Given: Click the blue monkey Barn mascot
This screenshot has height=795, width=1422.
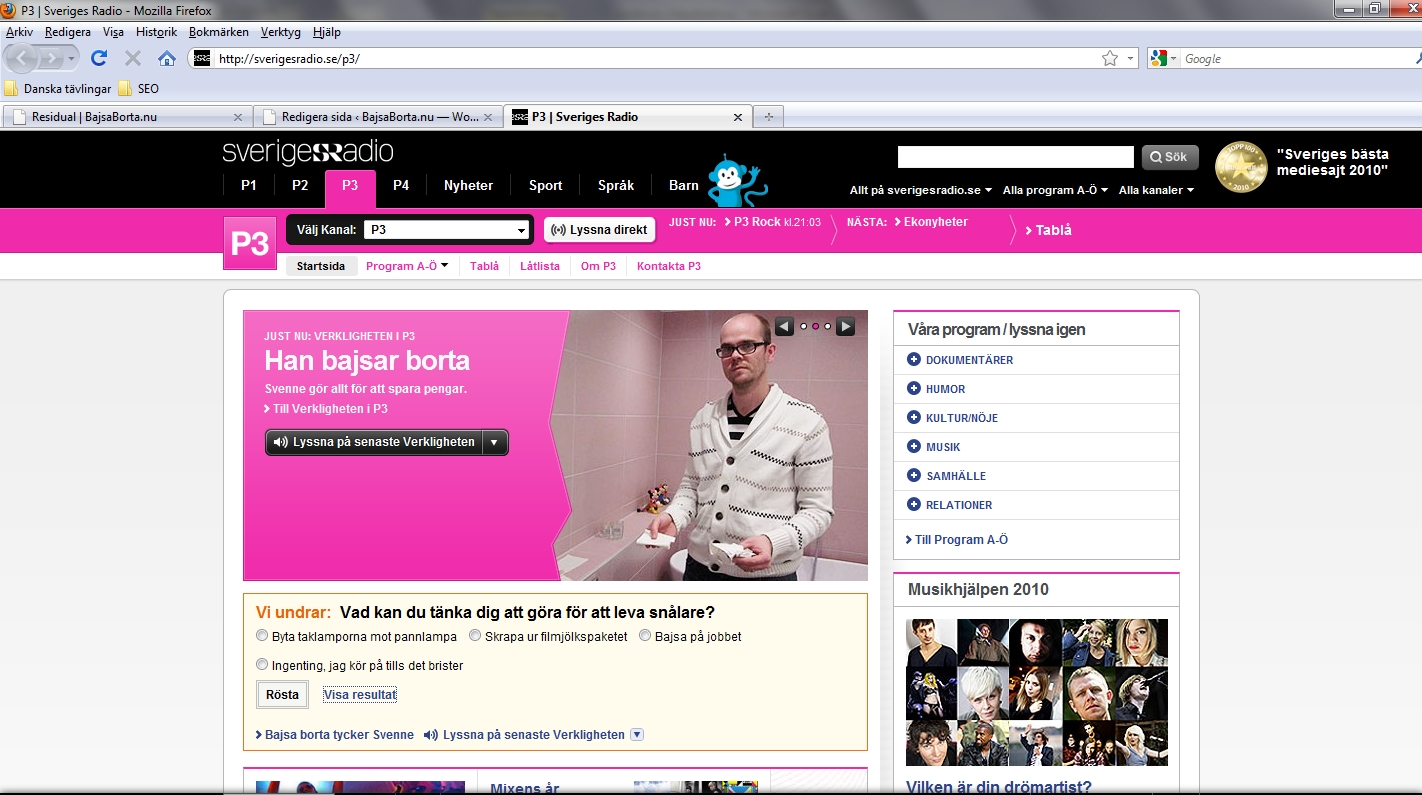Looking at the screenshot, I should click(735, 180).
